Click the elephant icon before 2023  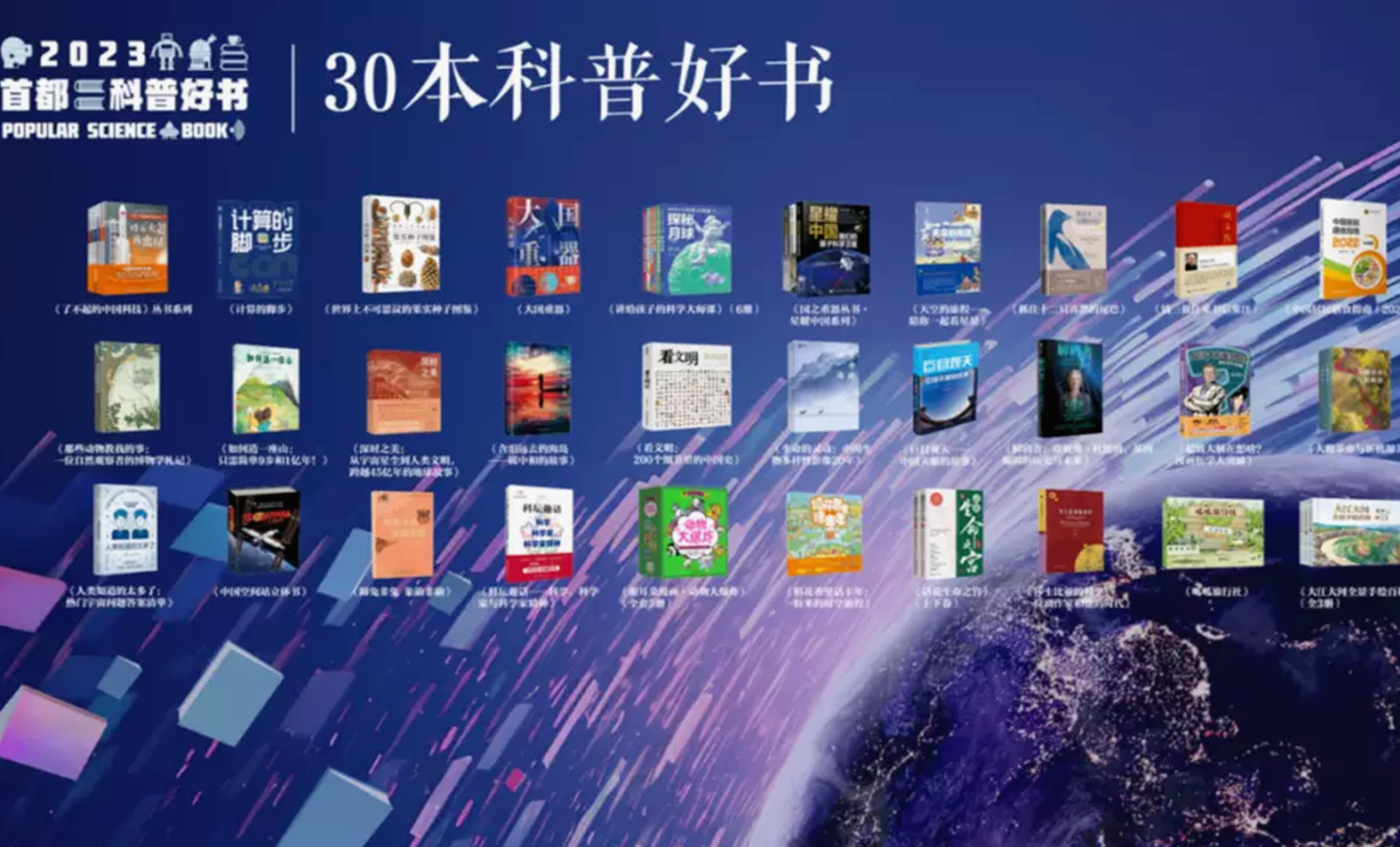tap(17, 53)
